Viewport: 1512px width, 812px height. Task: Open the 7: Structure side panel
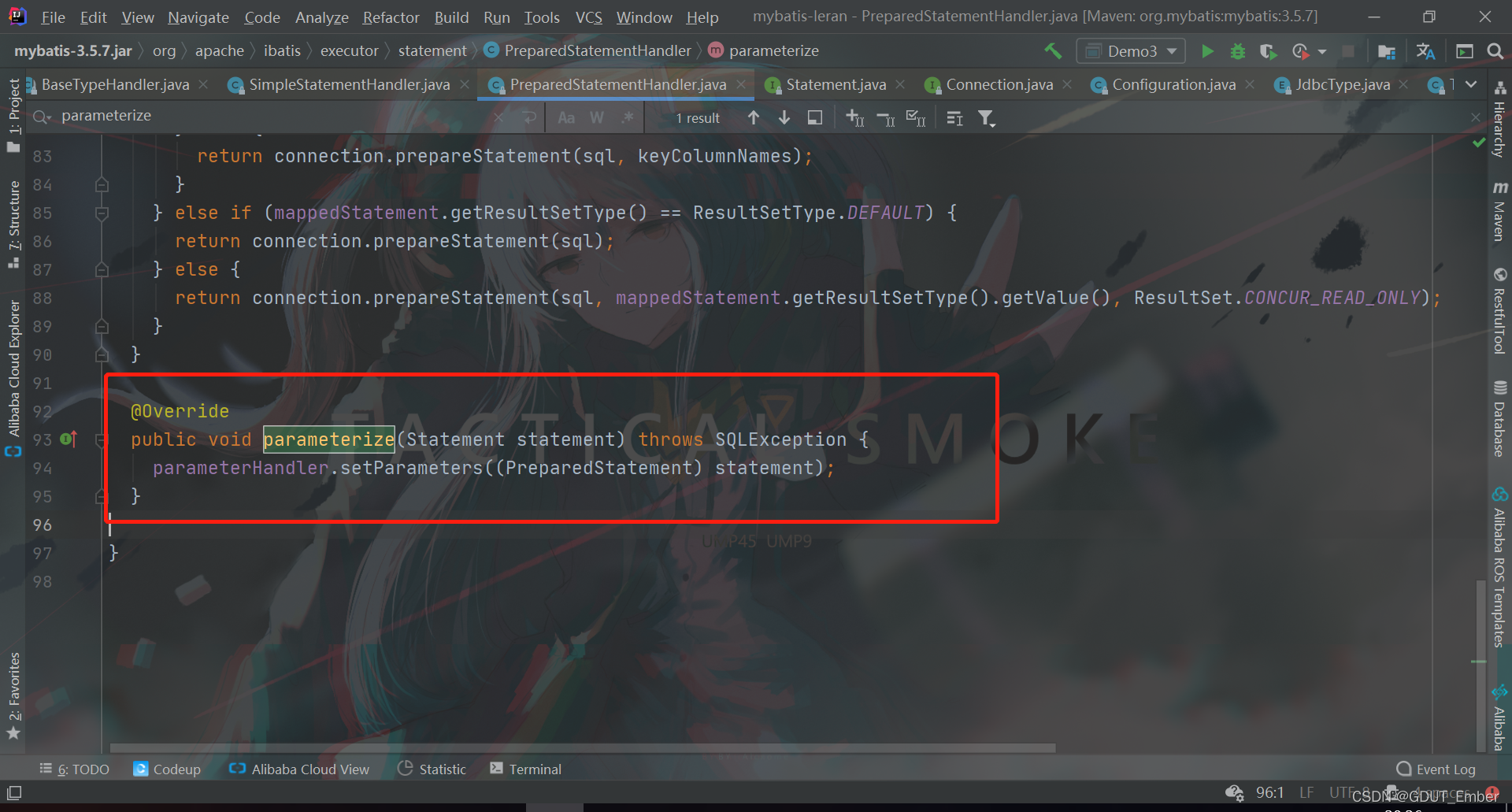pyautogui.click(x=13, y=224)
